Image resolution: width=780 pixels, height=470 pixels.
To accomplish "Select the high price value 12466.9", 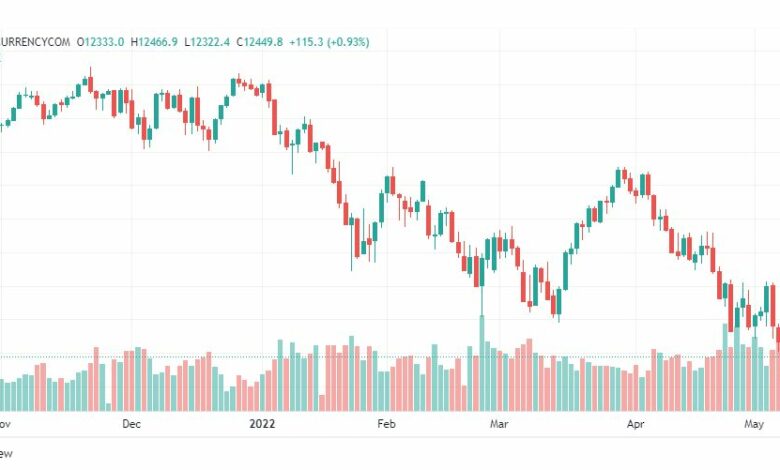I will 158,42.
